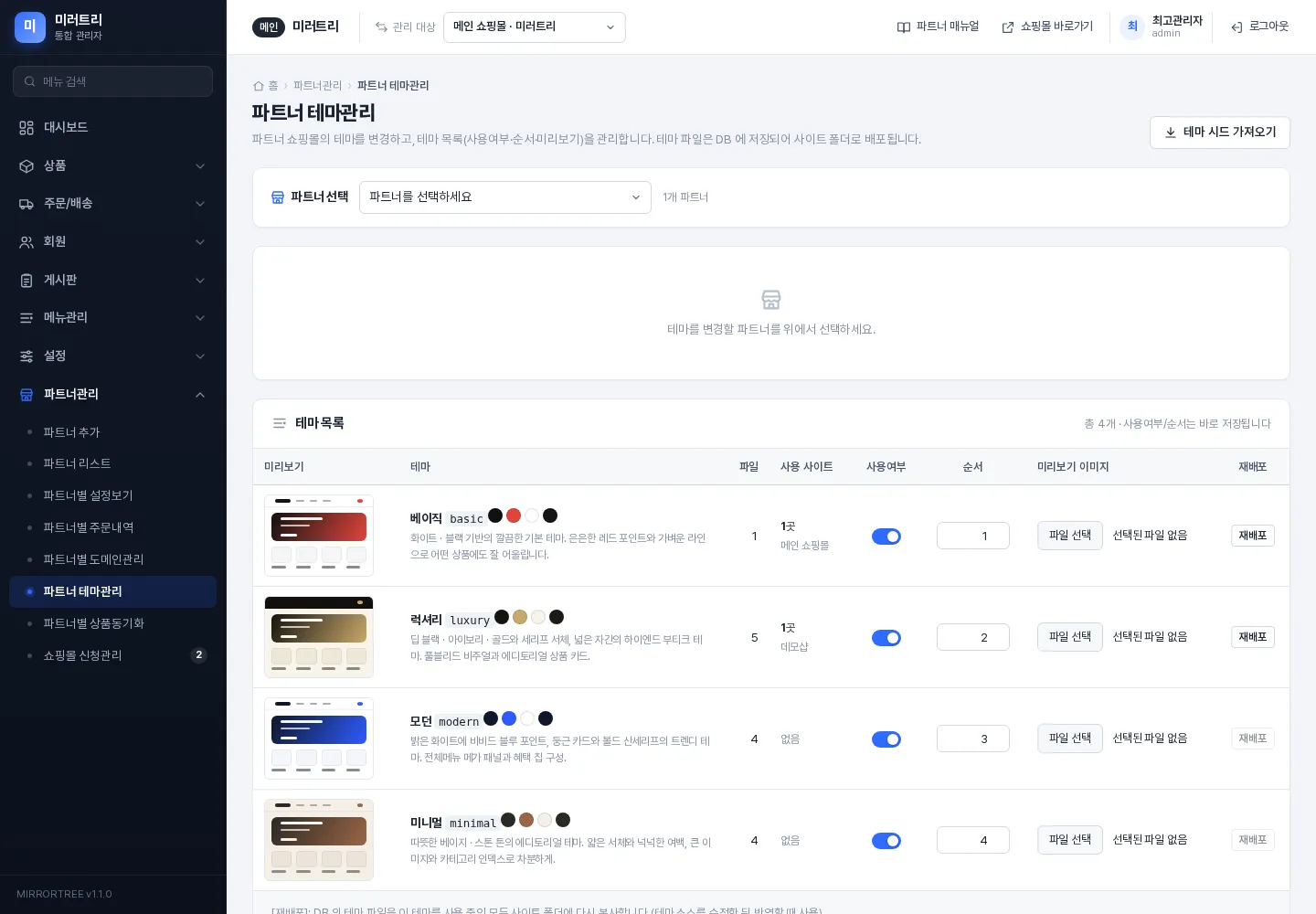Click the 파트너 매뉴얼 book icon
The height and width of the screenshot is (914, 1316).
(904, 27)
